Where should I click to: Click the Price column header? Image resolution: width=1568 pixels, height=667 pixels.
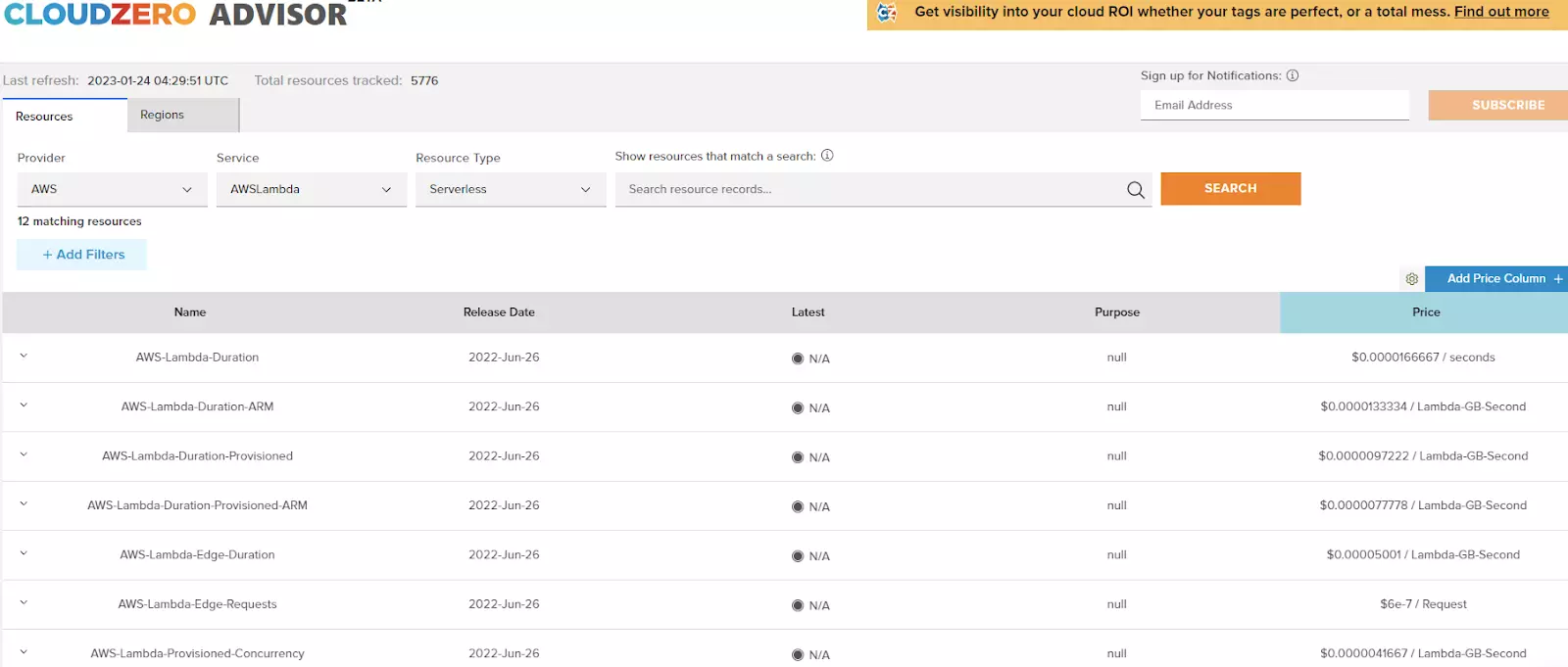pyautogui.click(x=1426, y=312)
